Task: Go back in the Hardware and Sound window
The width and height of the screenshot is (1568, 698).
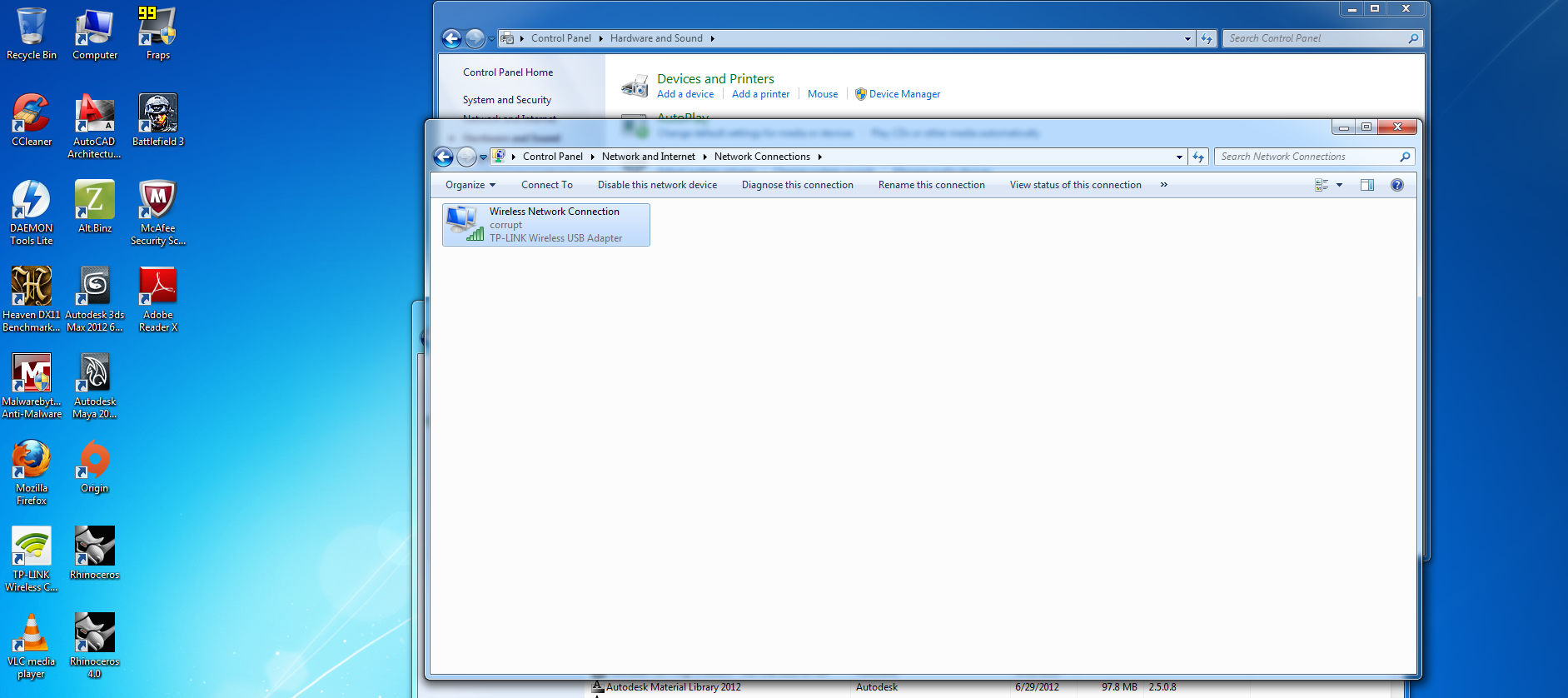Action: pos(451,38)
